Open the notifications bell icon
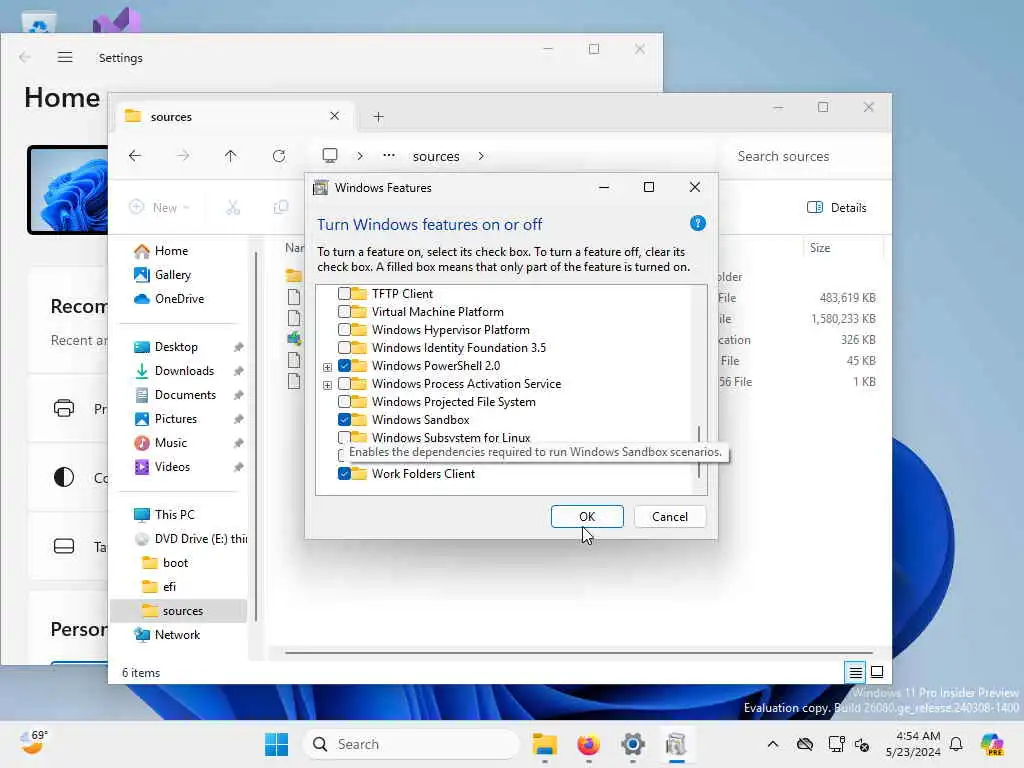 point(956,744)
